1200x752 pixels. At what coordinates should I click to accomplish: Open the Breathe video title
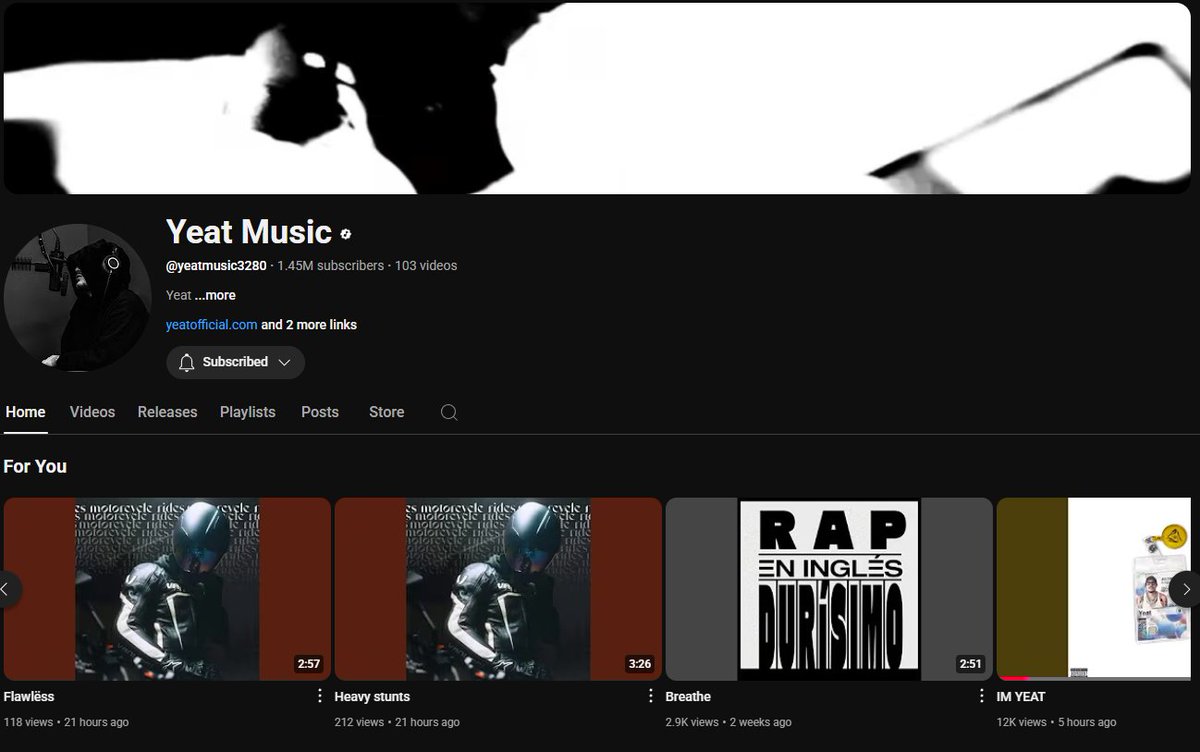688,696
